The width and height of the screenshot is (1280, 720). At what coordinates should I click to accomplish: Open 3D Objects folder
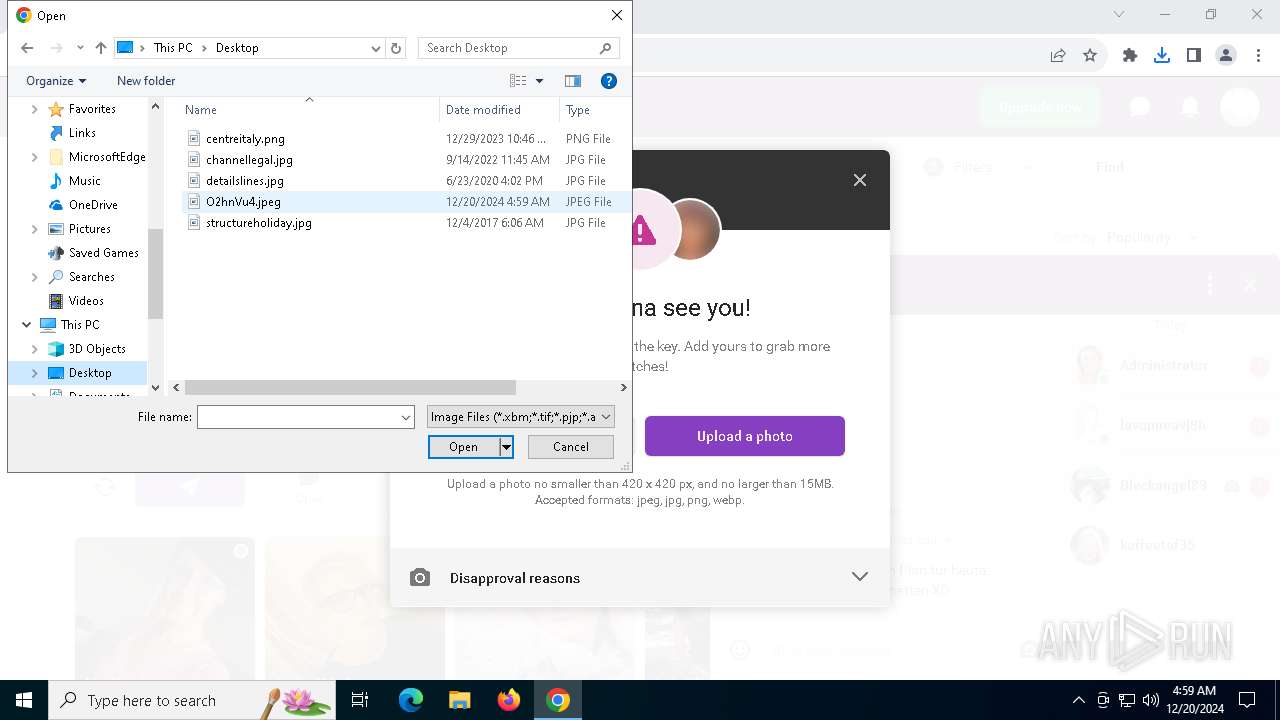pos(97,349)
